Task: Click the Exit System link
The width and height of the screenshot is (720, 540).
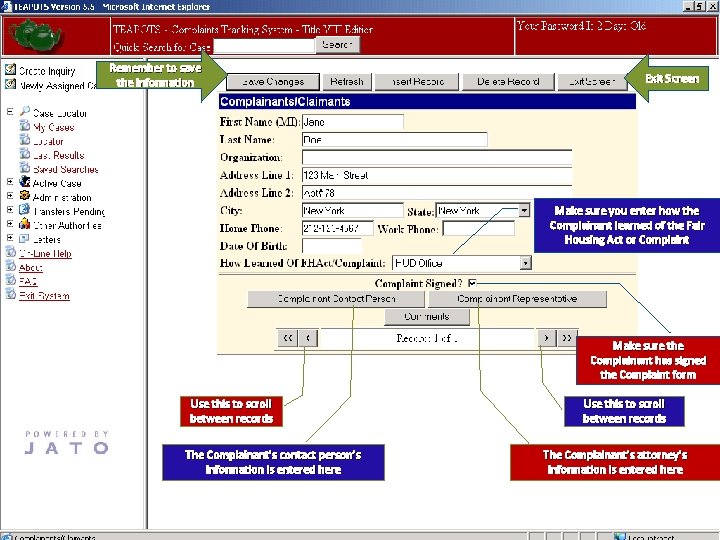Action: tap(44, 295)
